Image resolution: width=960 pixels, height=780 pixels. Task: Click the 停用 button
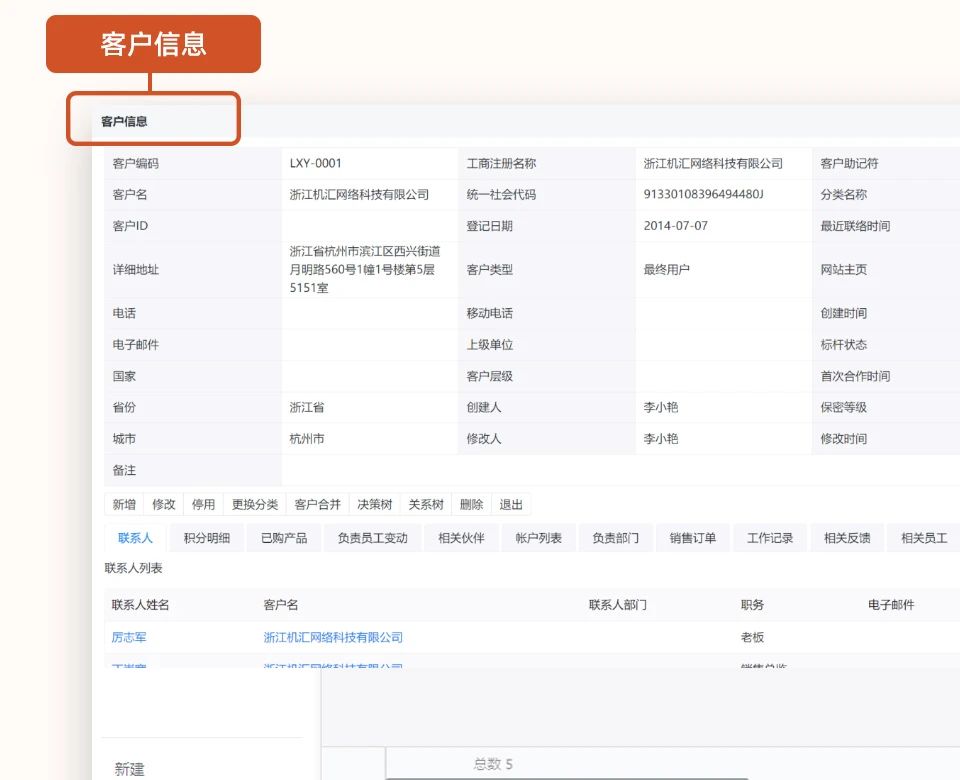(x=203, y=504)
